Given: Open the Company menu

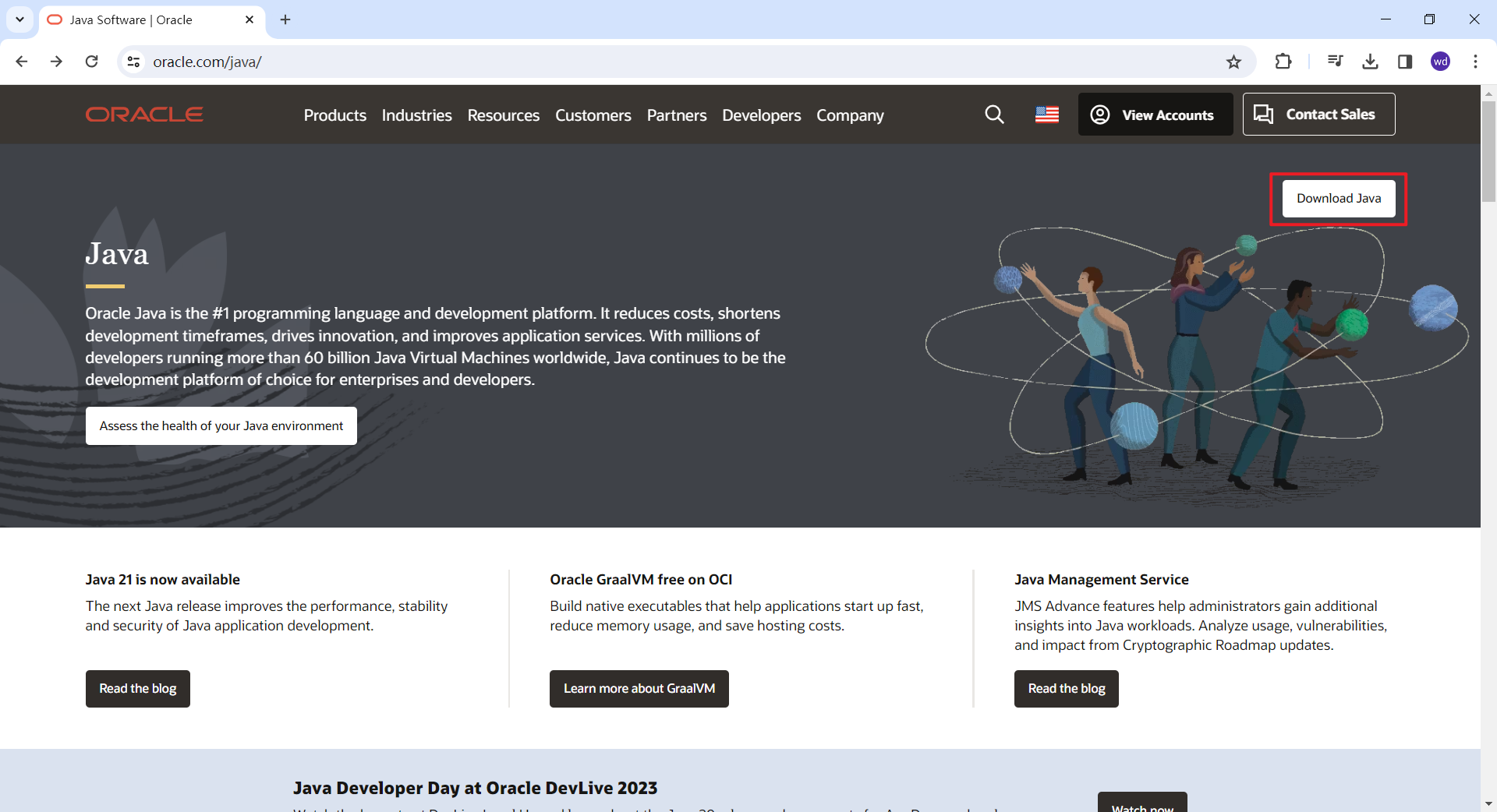Looking at the screenshot, I should tap(851, 115).
